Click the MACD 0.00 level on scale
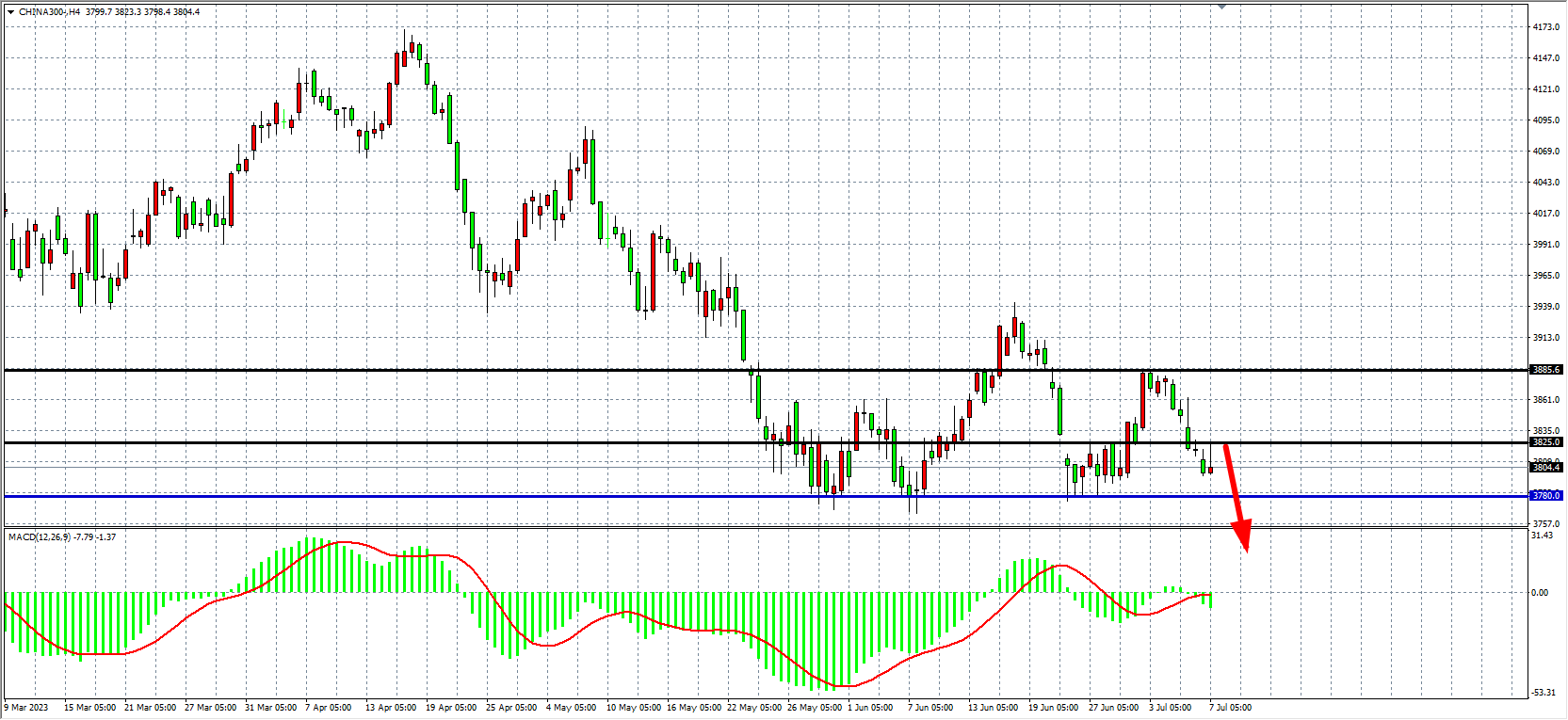1568x720 pixels. [1540, 592]
